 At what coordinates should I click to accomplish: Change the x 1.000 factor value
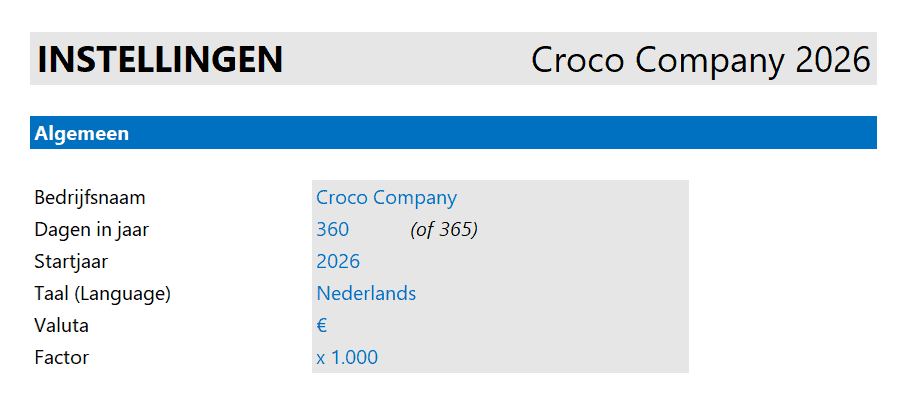[347, 358]
